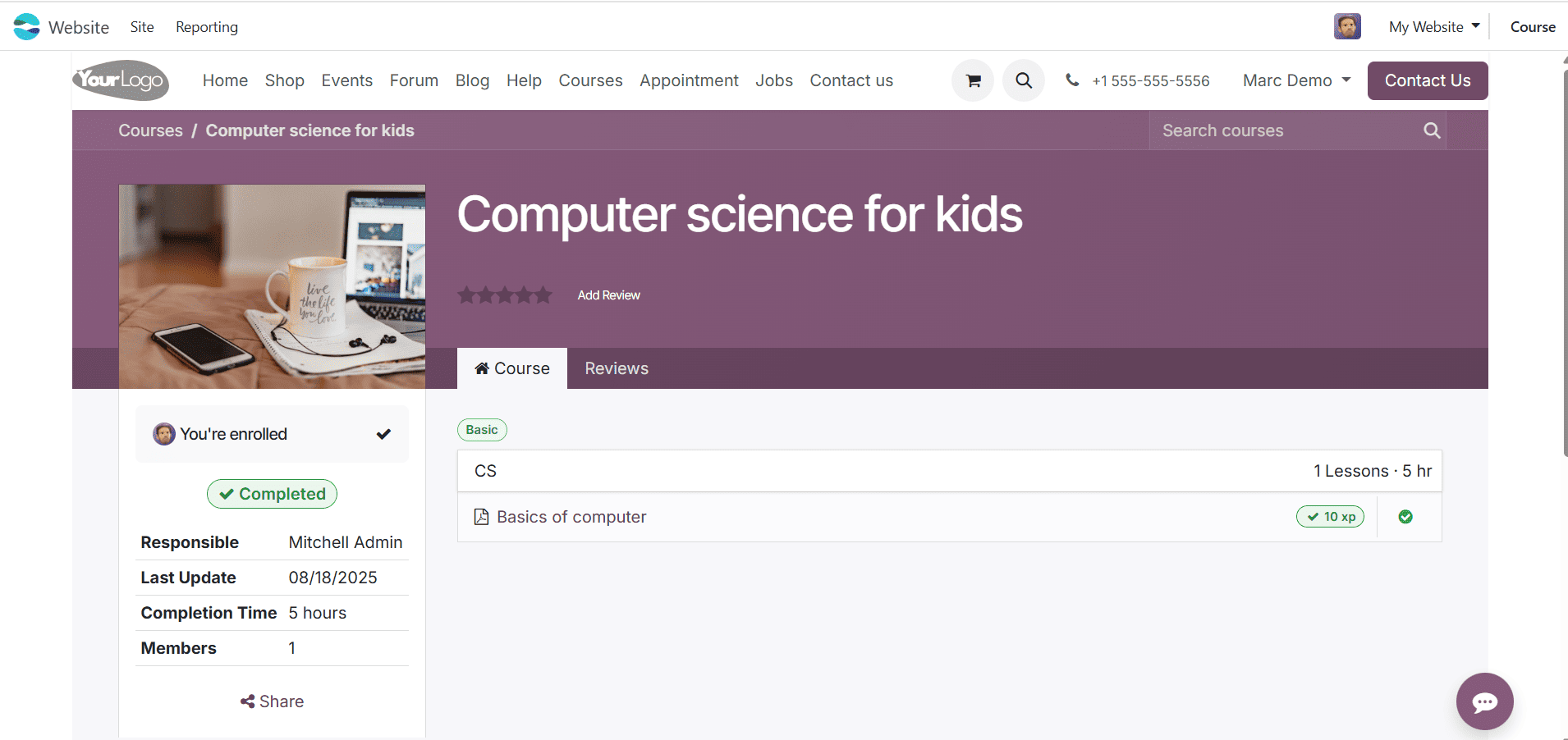Click the green completed check on lesson
This screenshot has width=1568, height=740.
click(1405, 517)
